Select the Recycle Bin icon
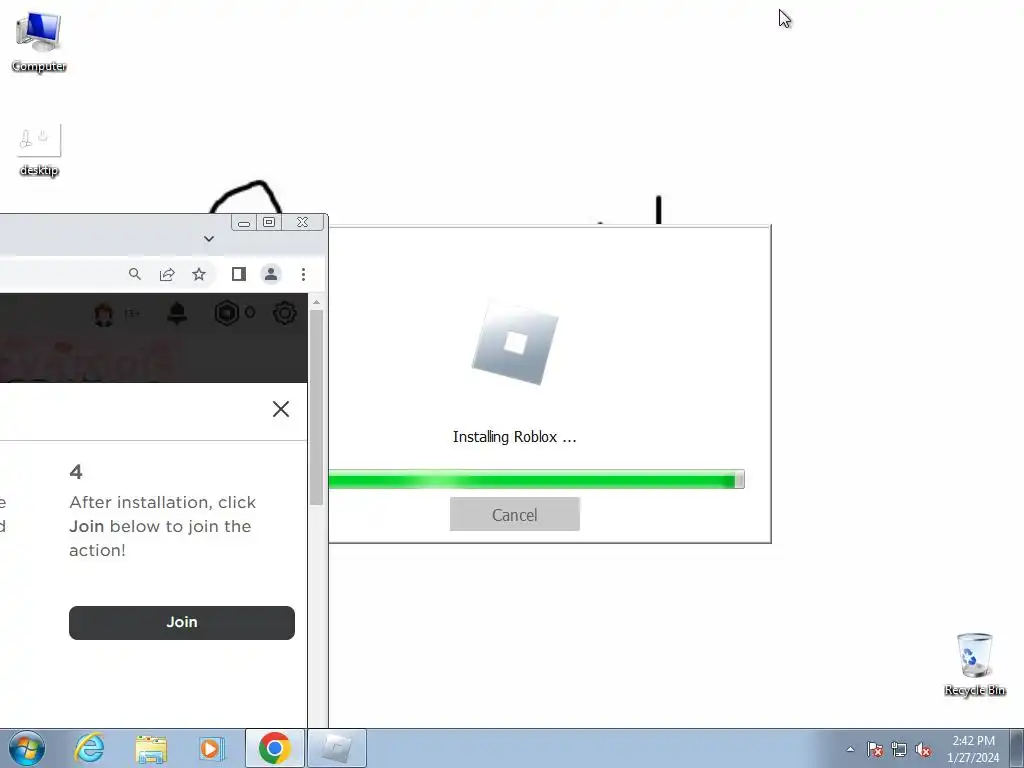1024x768 pixels. coord(974,664)
